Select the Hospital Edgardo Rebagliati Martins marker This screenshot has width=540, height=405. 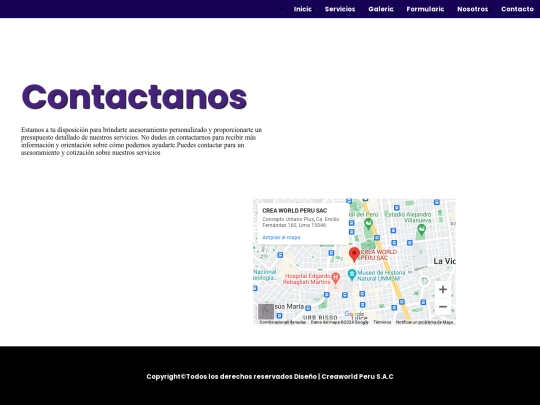click(x=335, y=277)
